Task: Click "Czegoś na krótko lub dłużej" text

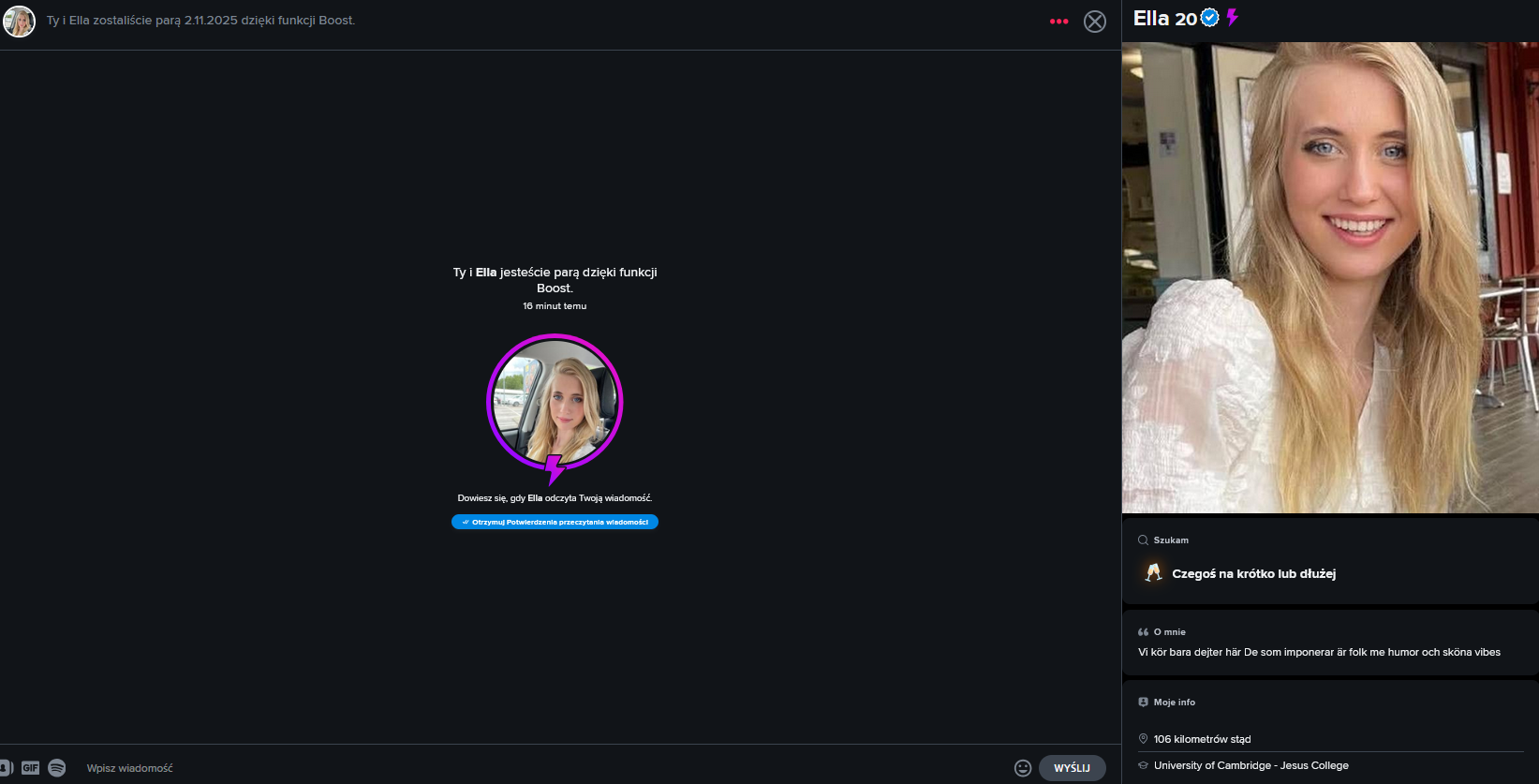Action: point(1254,574)
